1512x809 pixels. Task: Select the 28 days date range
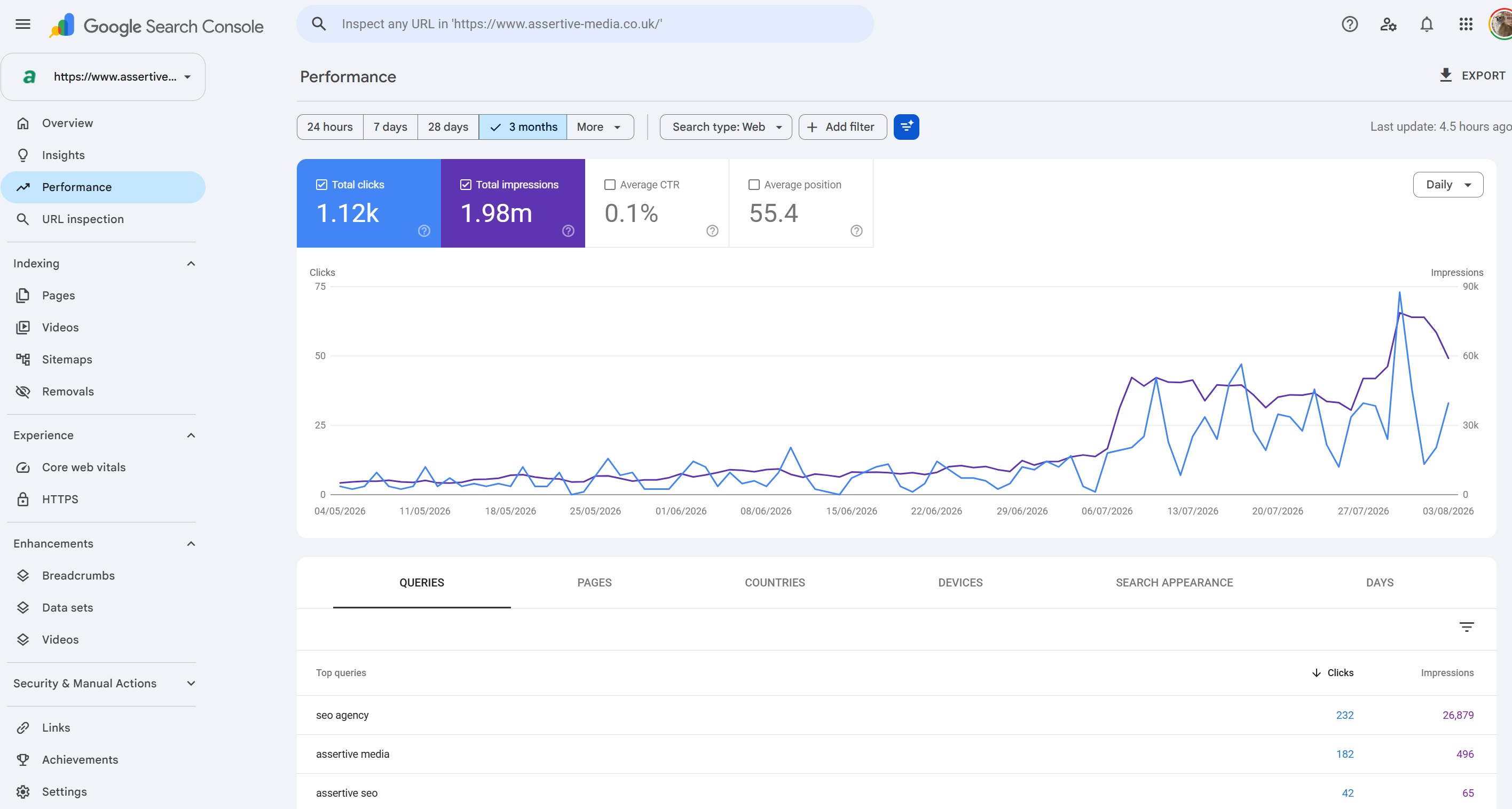(448, 126)
